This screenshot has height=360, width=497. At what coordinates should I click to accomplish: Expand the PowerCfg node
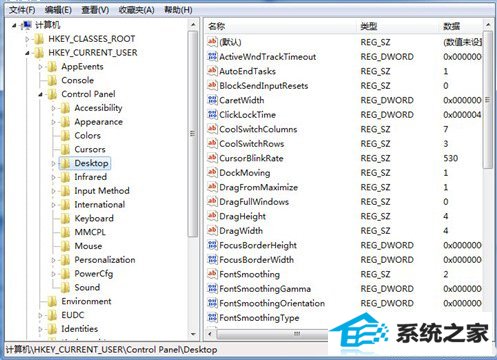tap(53, 274)
